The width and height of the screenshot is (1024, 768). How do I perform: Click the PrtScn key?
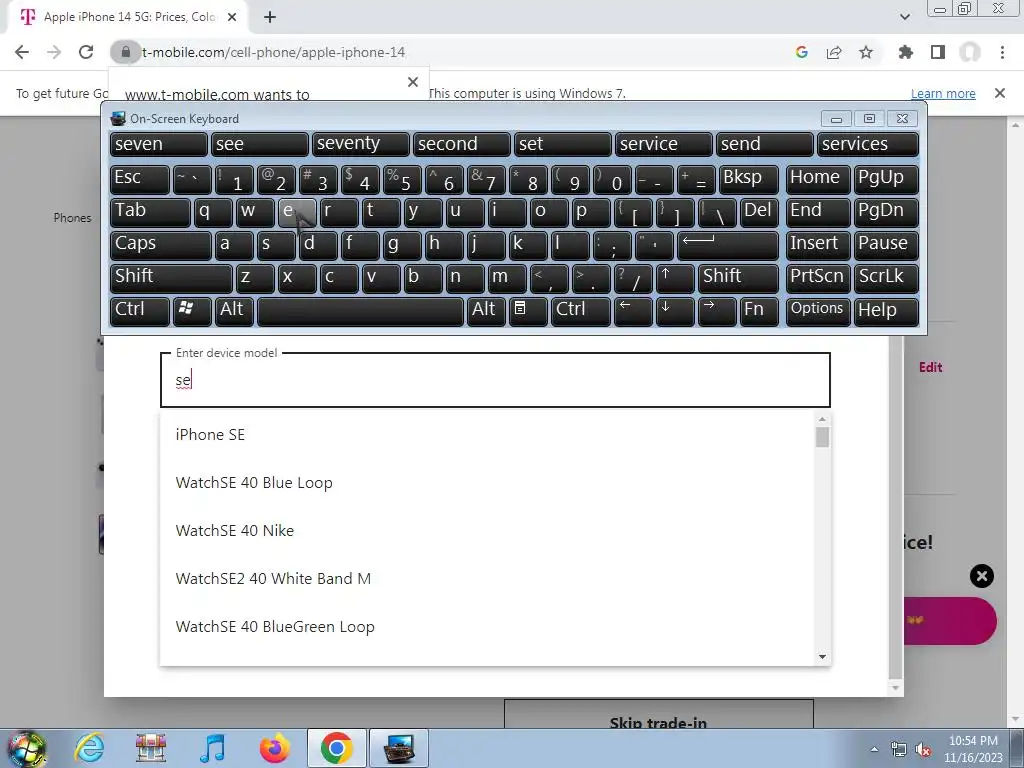[818, 278]
